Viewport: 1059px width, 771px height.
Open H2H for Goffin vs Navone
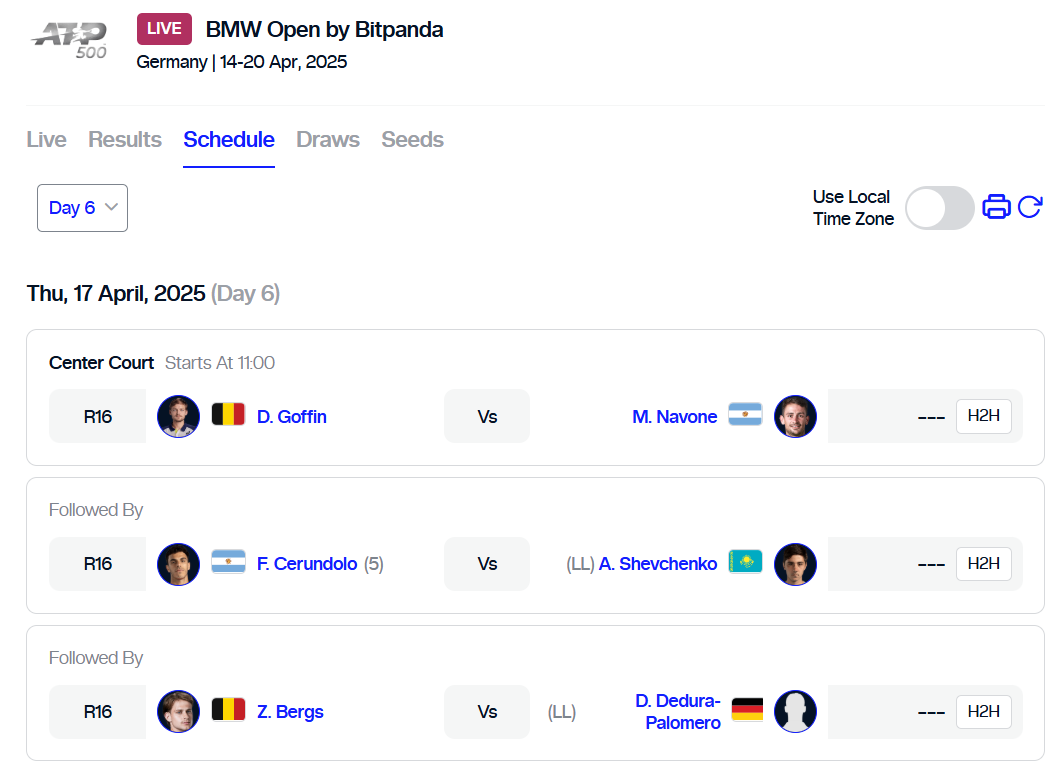983,416
